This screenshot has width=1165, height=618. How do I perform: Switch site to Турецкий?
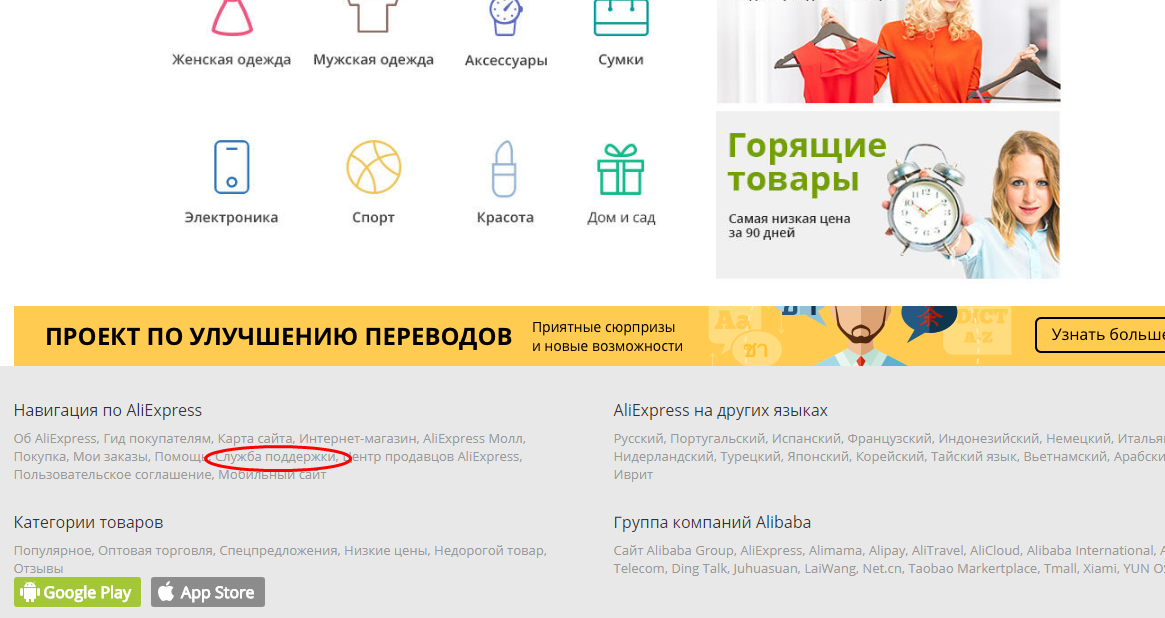(x=750, y=456)
